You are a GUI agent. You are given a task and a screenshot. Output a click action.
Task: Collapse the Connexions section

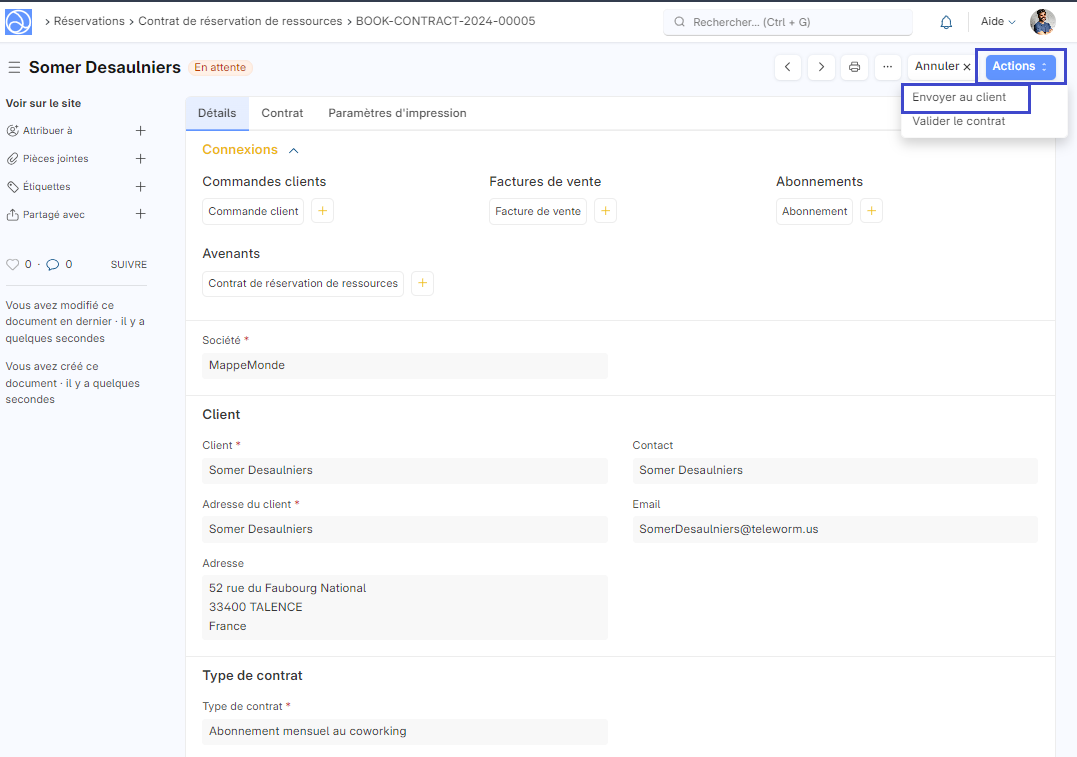[294, 150]
